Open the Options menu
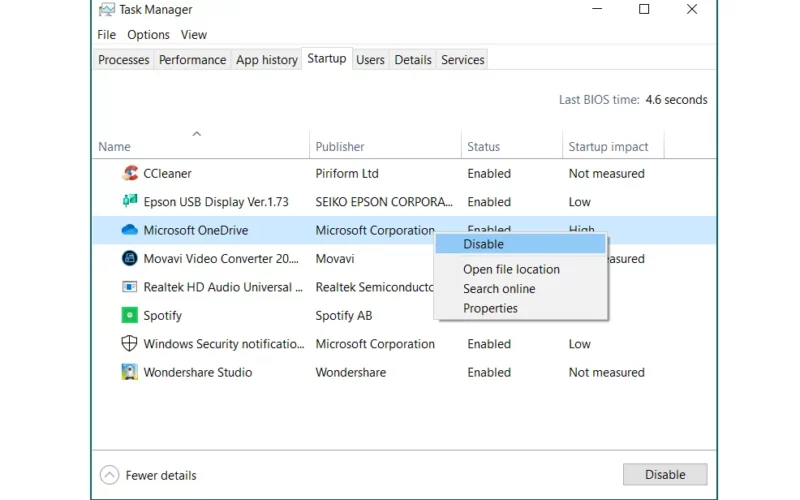 148,35
